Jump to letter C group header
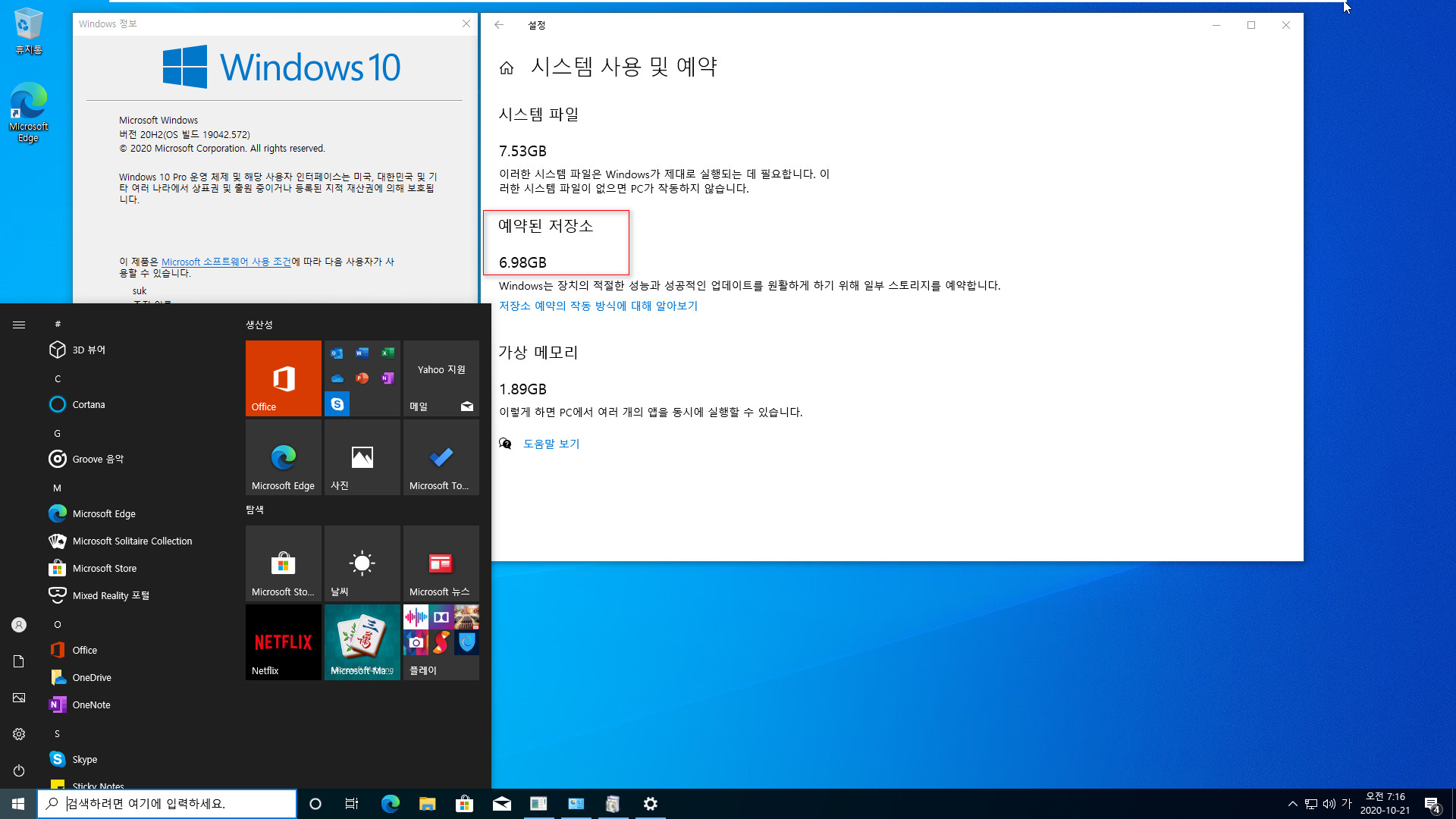 pos(58,378)
